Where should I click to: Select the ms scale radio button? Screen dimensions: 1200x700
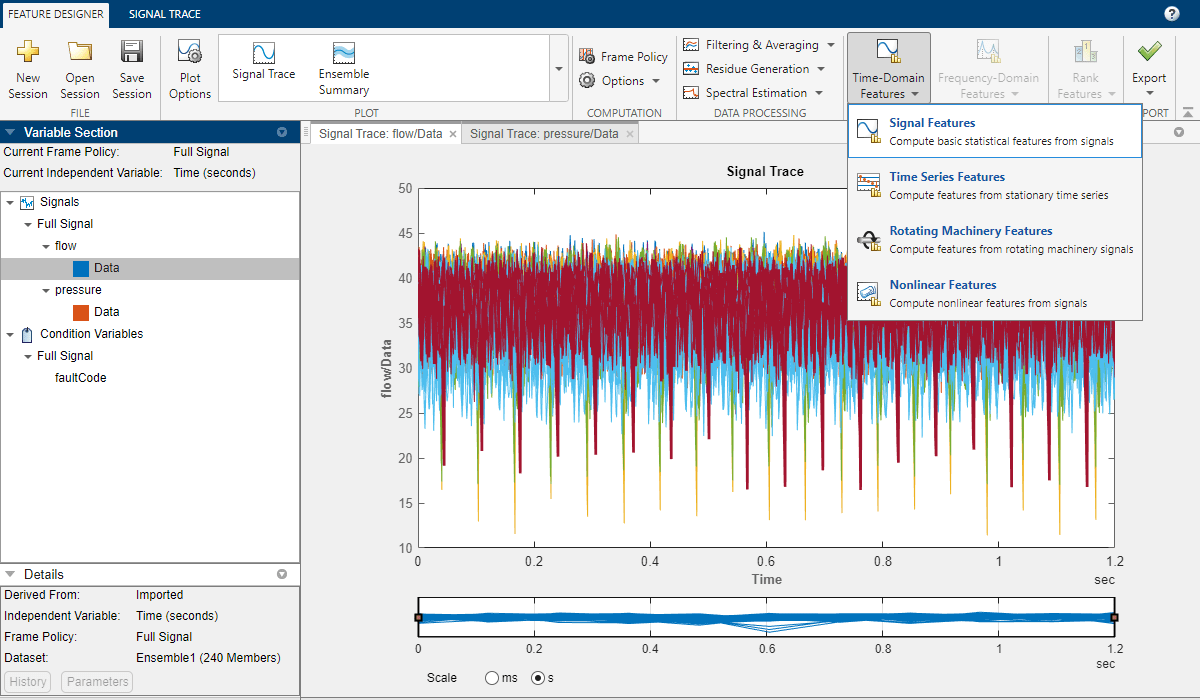(491, 678)
